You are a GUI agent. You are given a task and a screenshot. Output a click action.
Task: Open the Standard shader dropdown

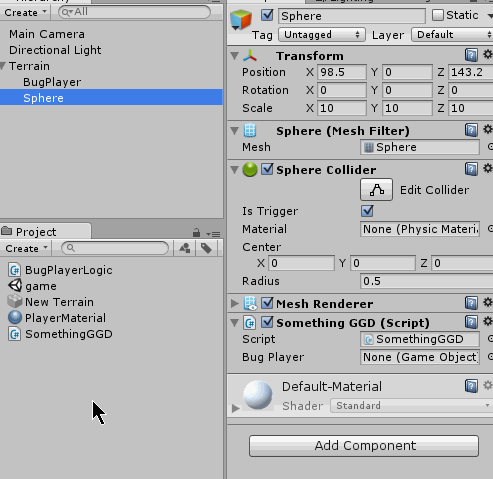tap(411, 406)
